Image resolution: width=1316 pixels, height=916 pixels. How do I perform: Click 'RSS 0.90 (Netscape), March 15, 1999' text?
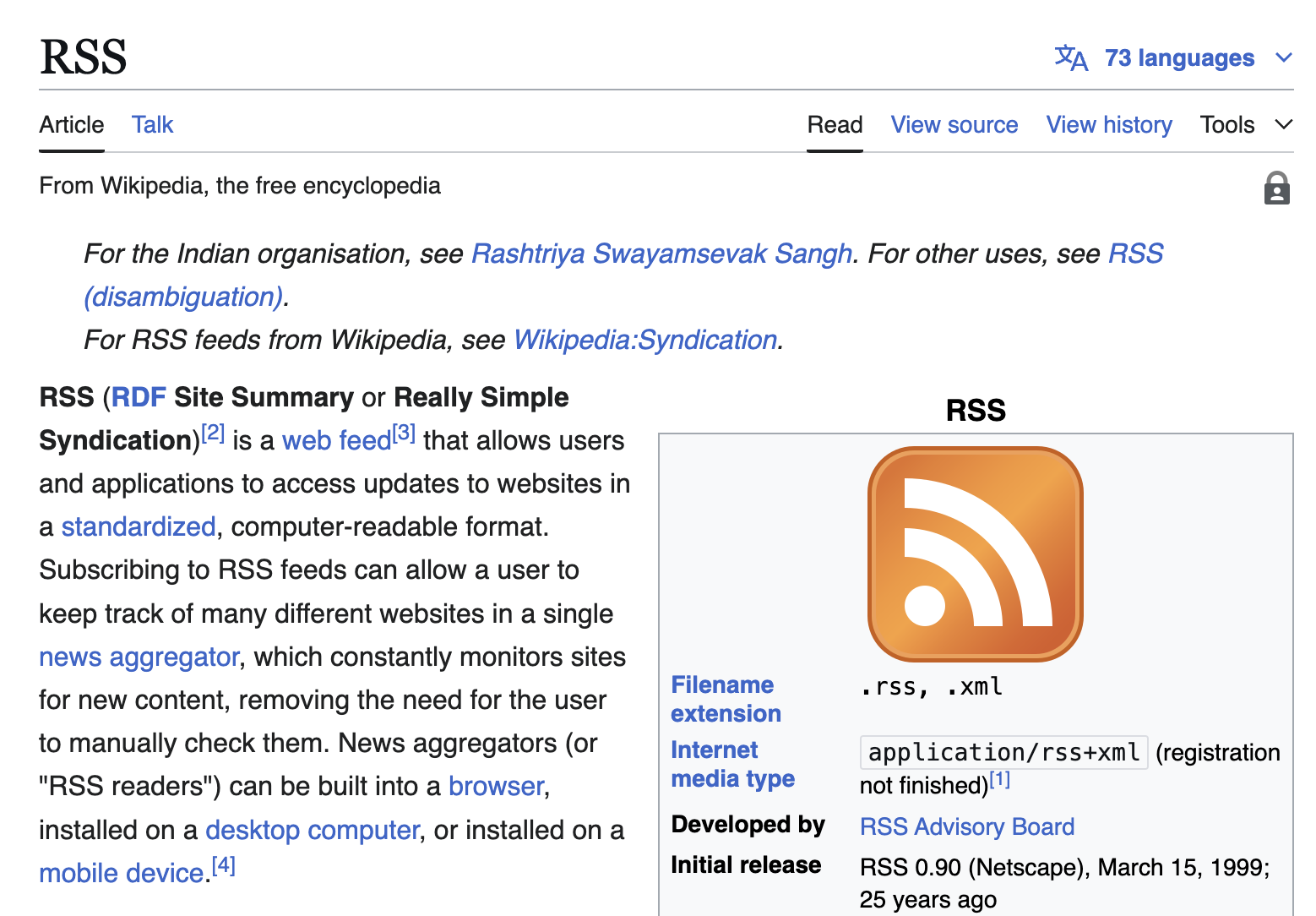[x=1064, y=867]
